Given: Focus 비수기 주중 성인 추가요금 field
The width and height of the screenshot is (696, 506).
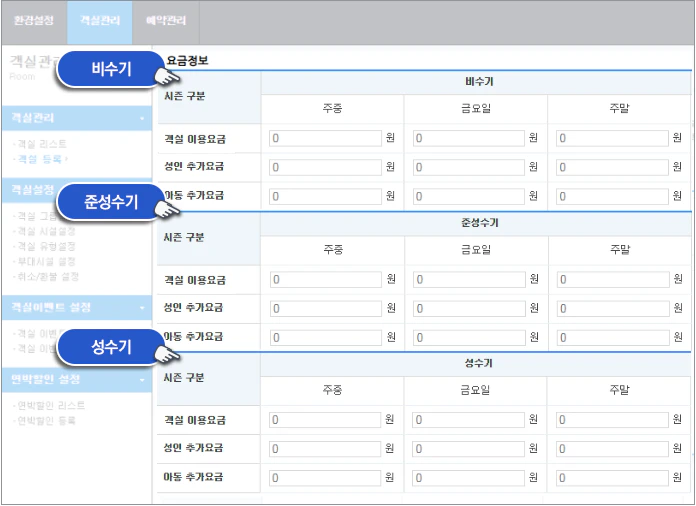Looking at the screenshot, I should point(325,167).
